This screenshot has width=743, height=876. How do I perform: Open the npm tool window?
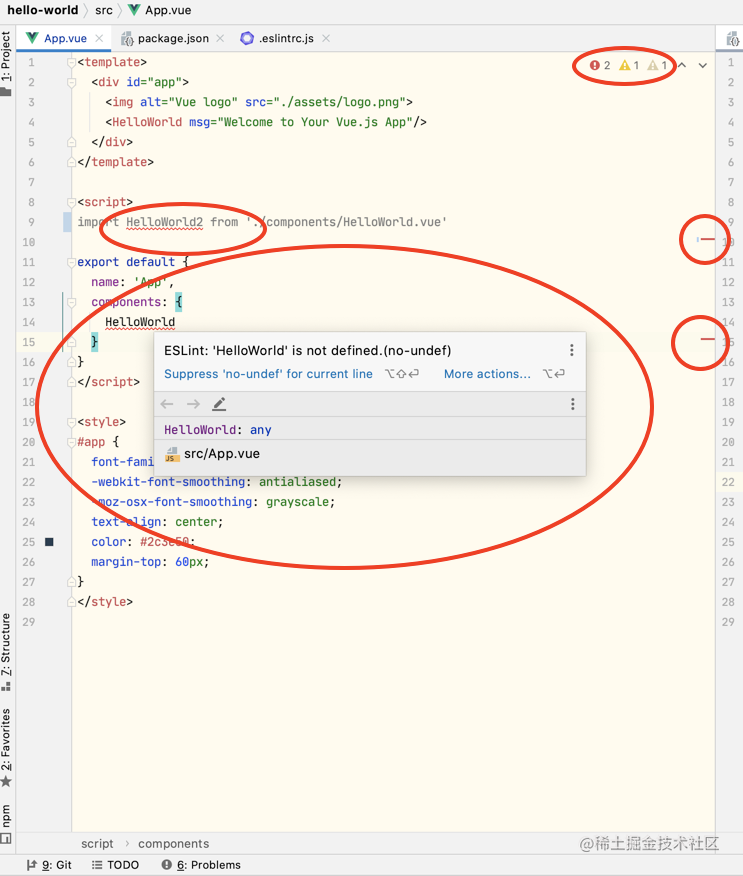6,823
